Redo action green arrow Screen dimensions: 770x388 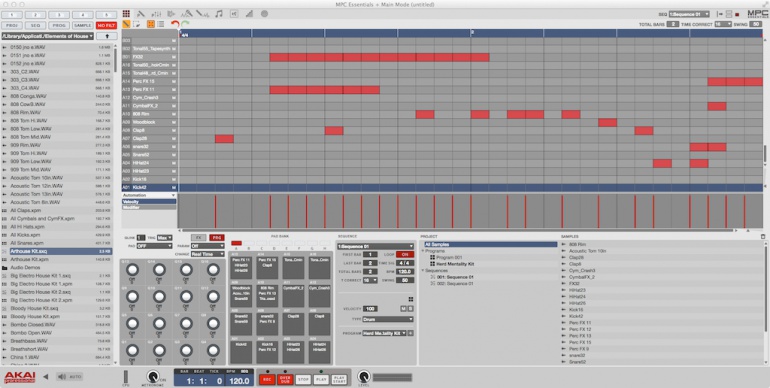tap(185, 24)
